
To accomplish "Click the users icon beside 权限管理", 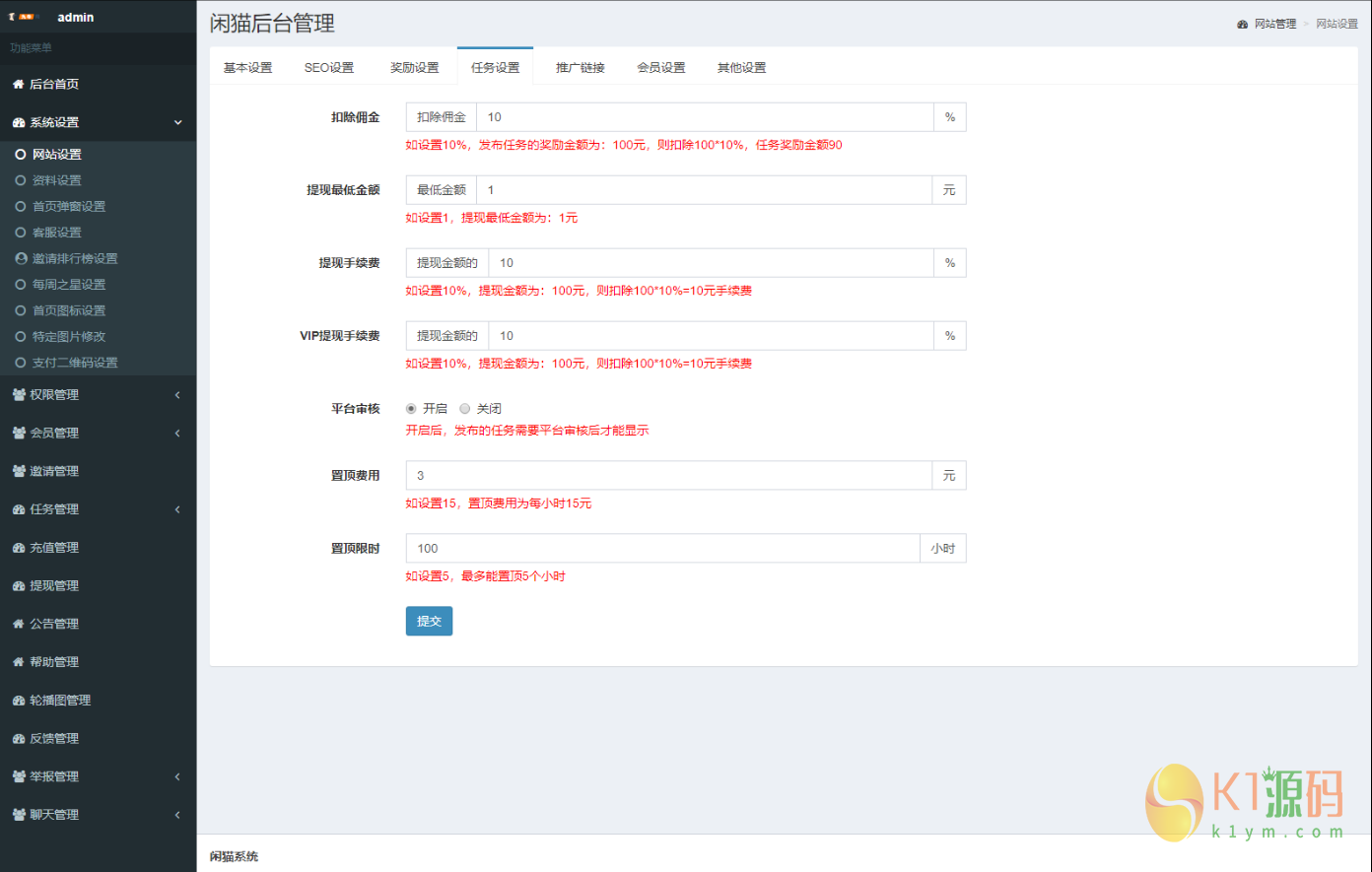I will [x=19, y=395].
